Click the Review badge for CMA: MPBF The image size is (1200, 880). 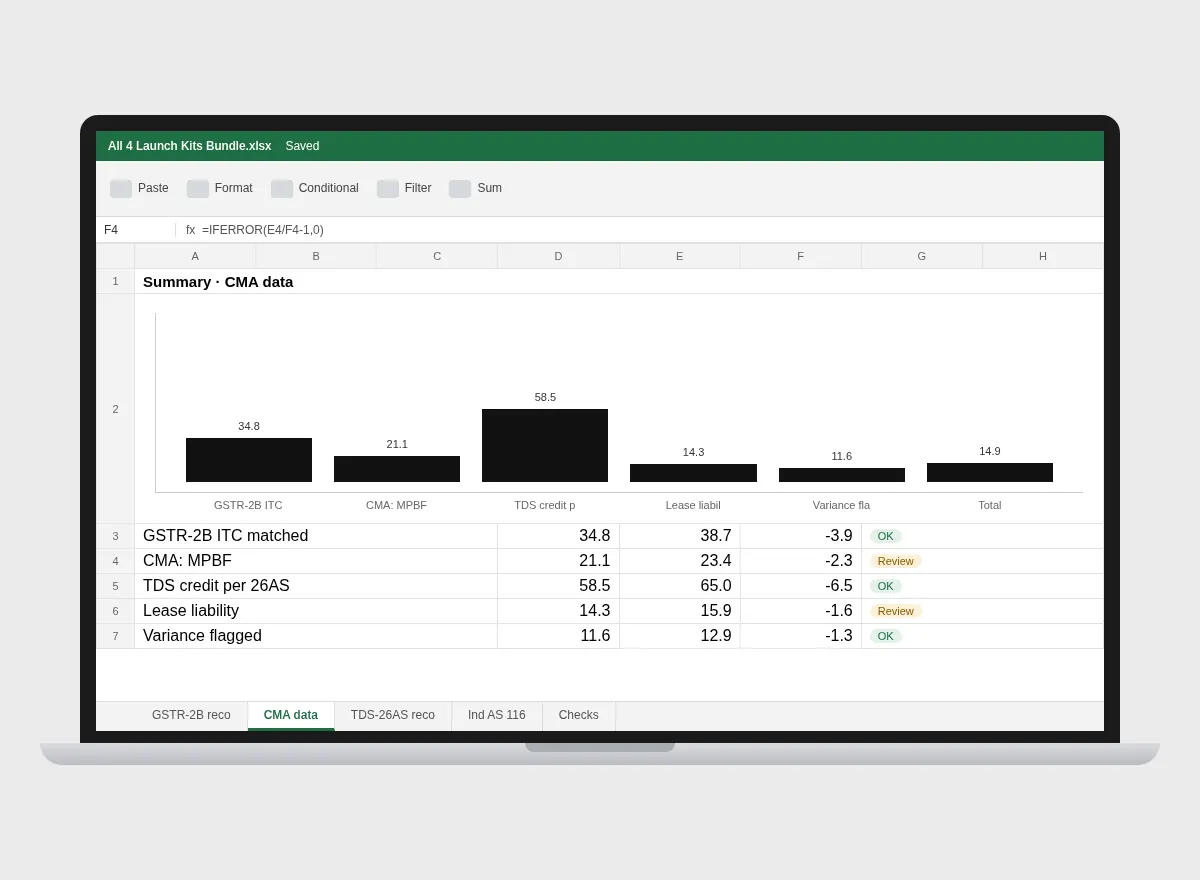[x=895, y=561]
